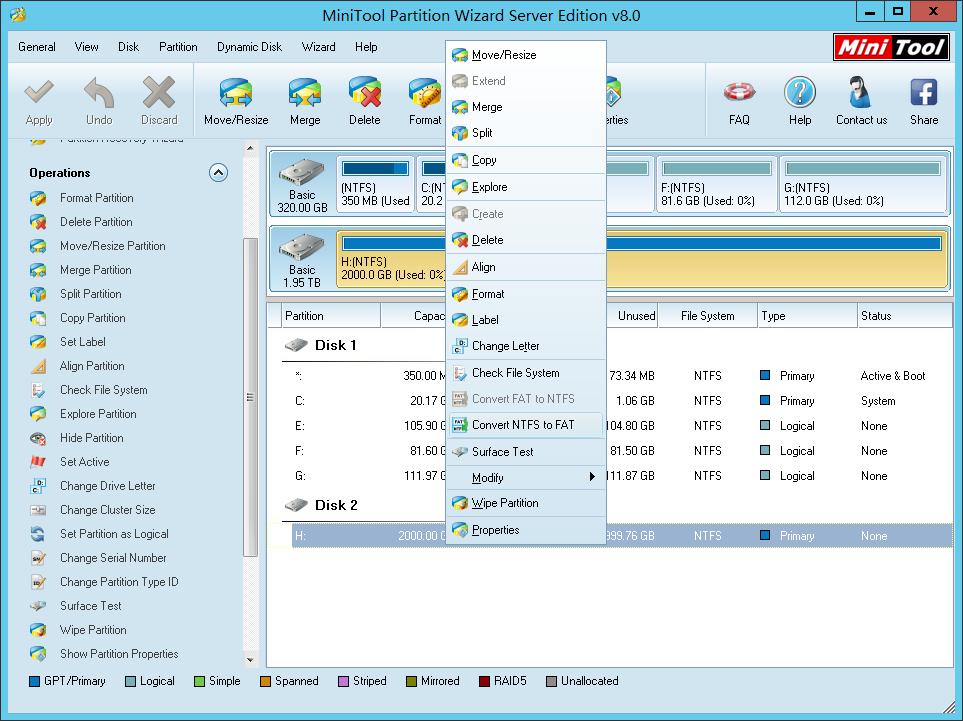
Task: Select the F: partition block in disk map
Action: click(717, 185)
